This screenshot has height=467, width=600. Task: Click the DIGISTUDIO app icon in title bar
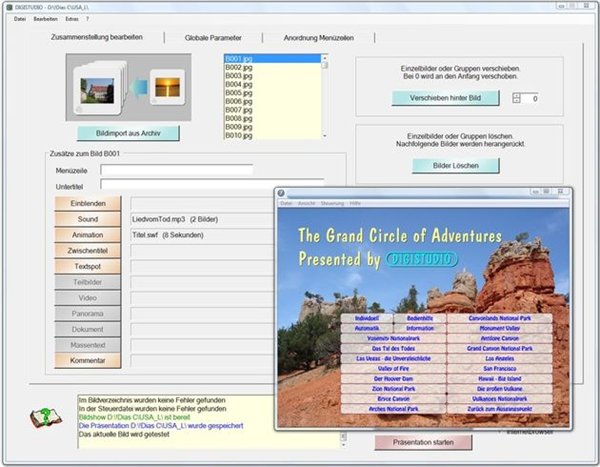(x=7, y=7)
